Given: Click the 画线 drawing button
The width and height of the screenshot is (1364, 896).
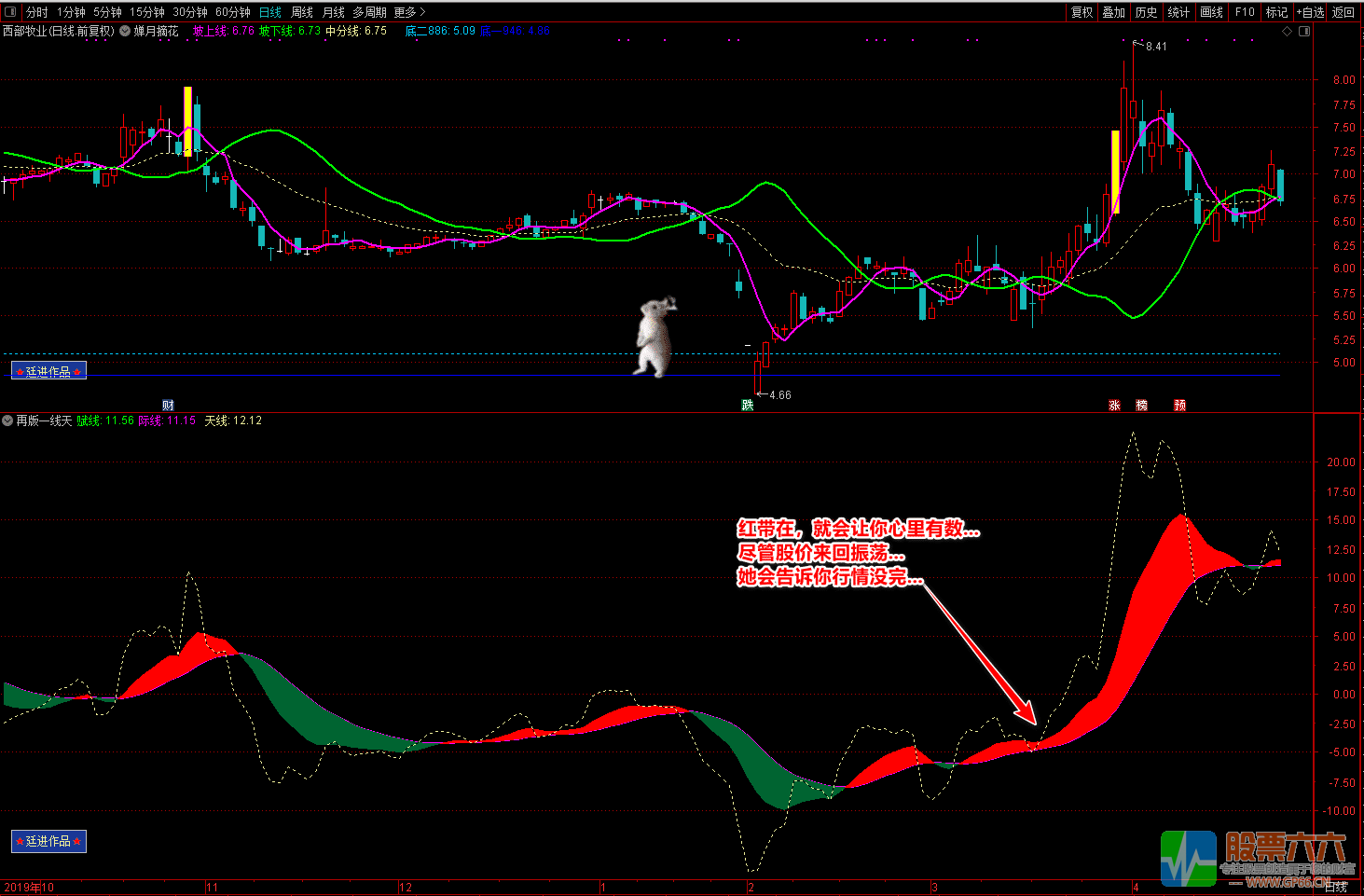Looking at the screenshot, I should (x=1211, y=12).
